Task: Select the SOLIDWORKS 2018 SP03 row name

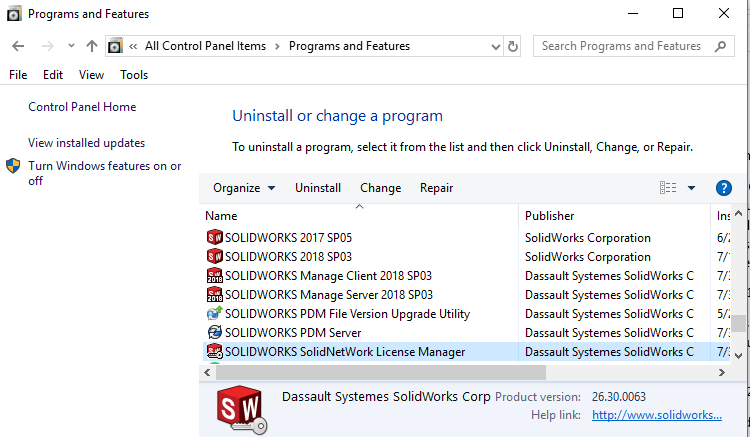Action: [288, 257]
